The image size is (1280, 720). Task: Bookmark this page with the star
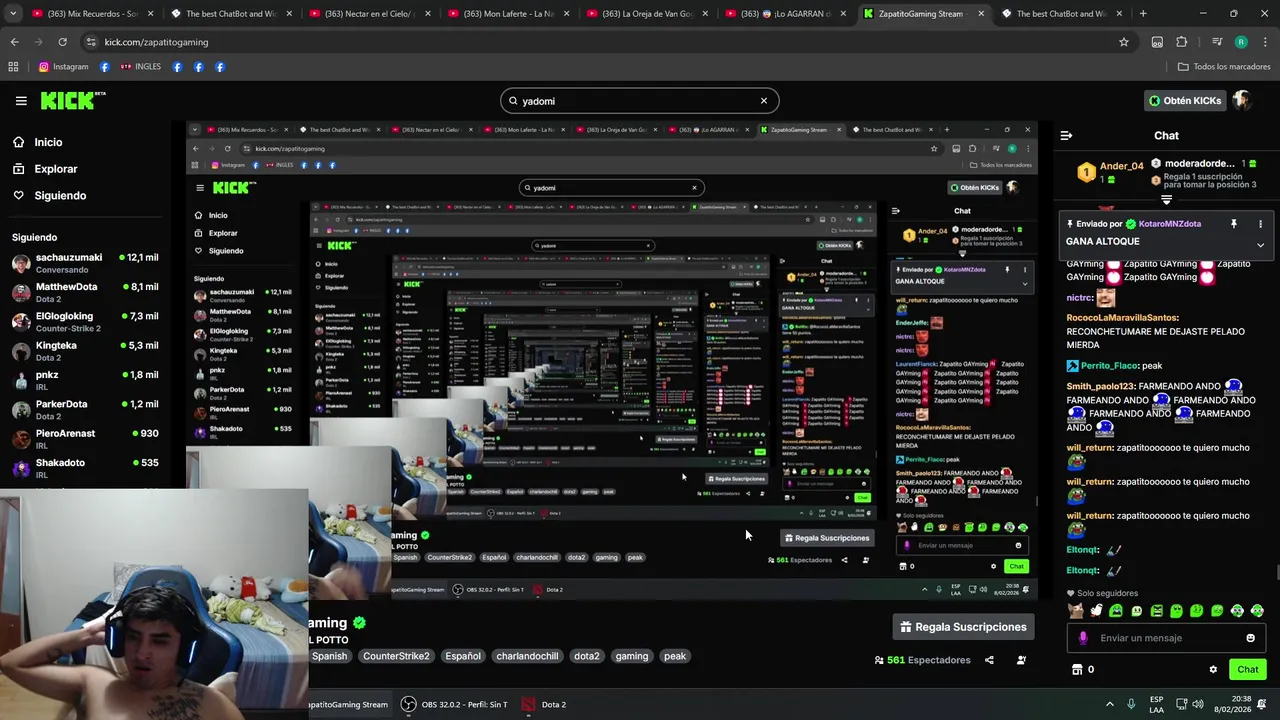(1124, 42)
